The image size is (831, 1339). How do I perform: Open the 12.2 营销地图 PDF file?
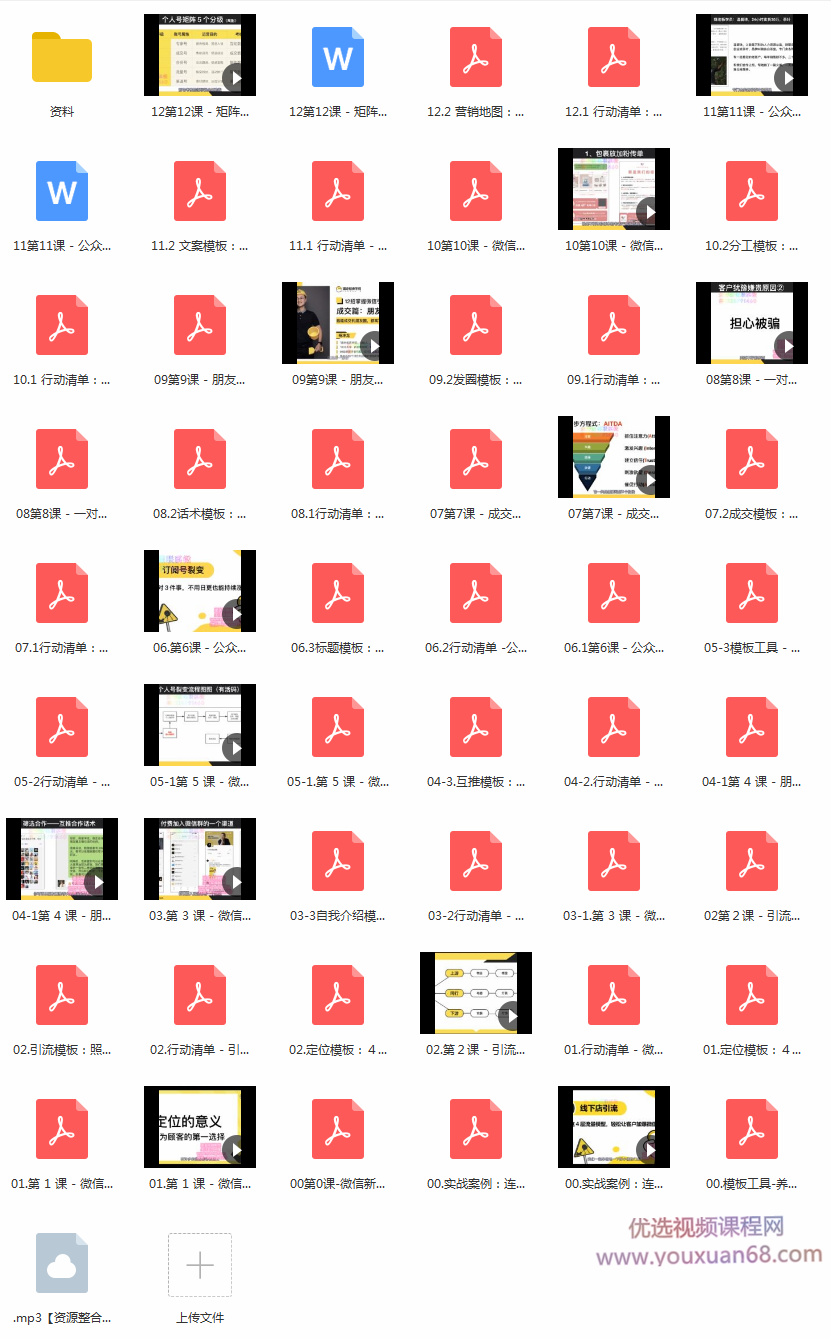point(476,57)
